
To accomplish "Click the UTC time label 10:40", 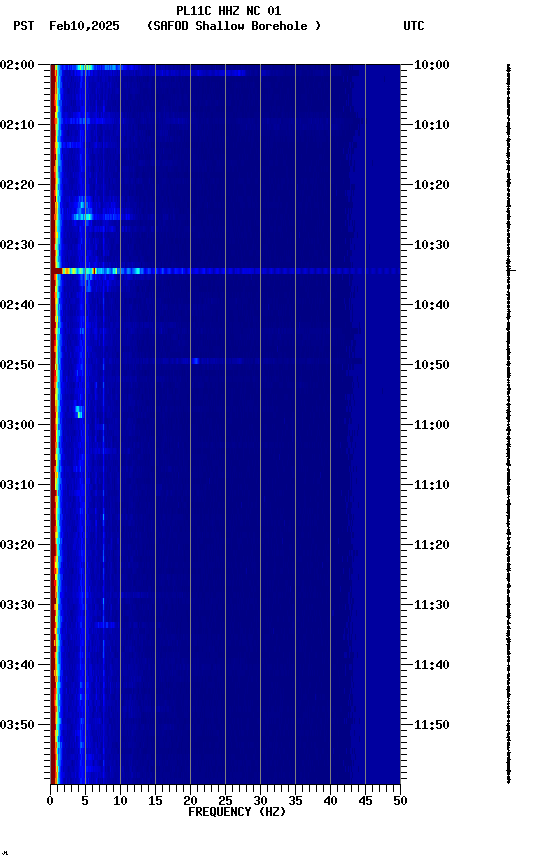I will pyautogui.click(x=432, y=305).
